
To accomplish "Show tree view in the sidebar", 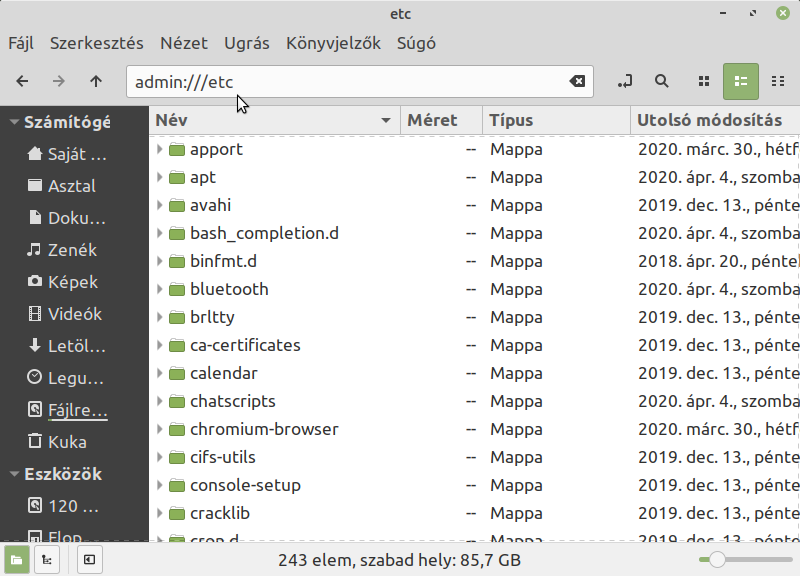I will click(x=47, y=560).
